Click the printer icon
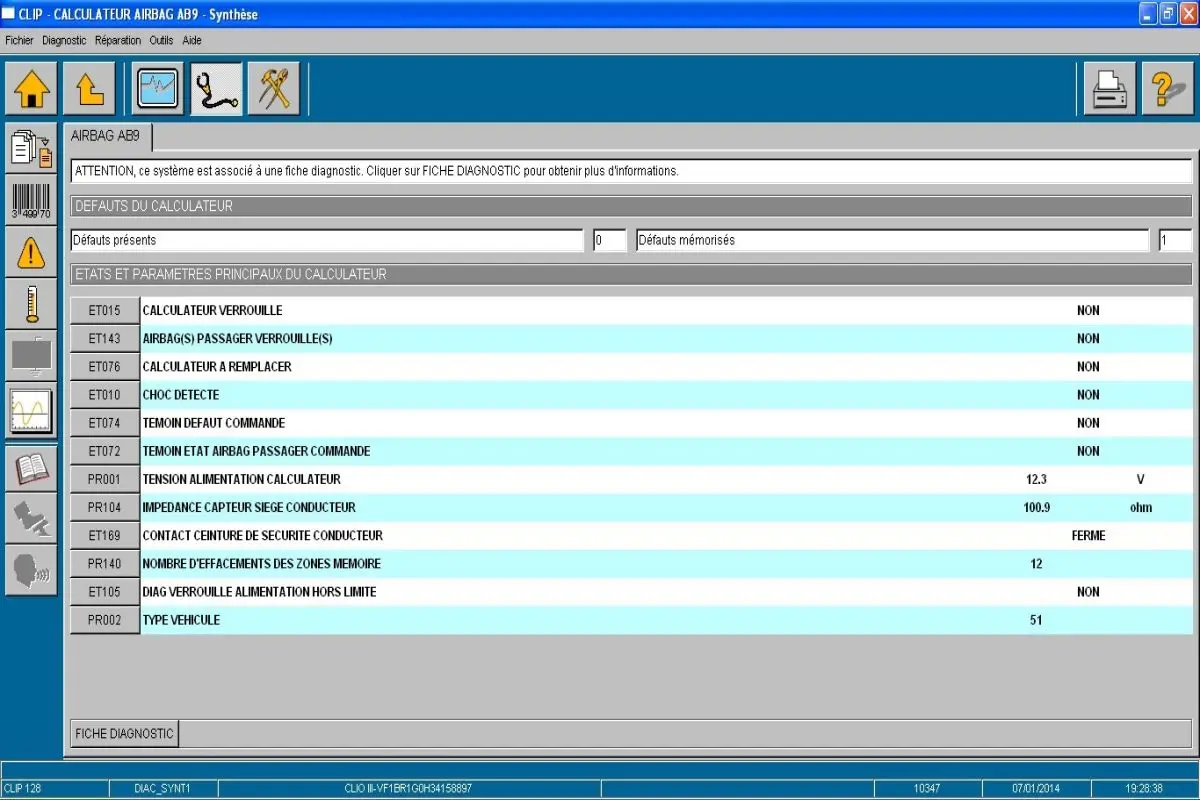 (1109, 89)
